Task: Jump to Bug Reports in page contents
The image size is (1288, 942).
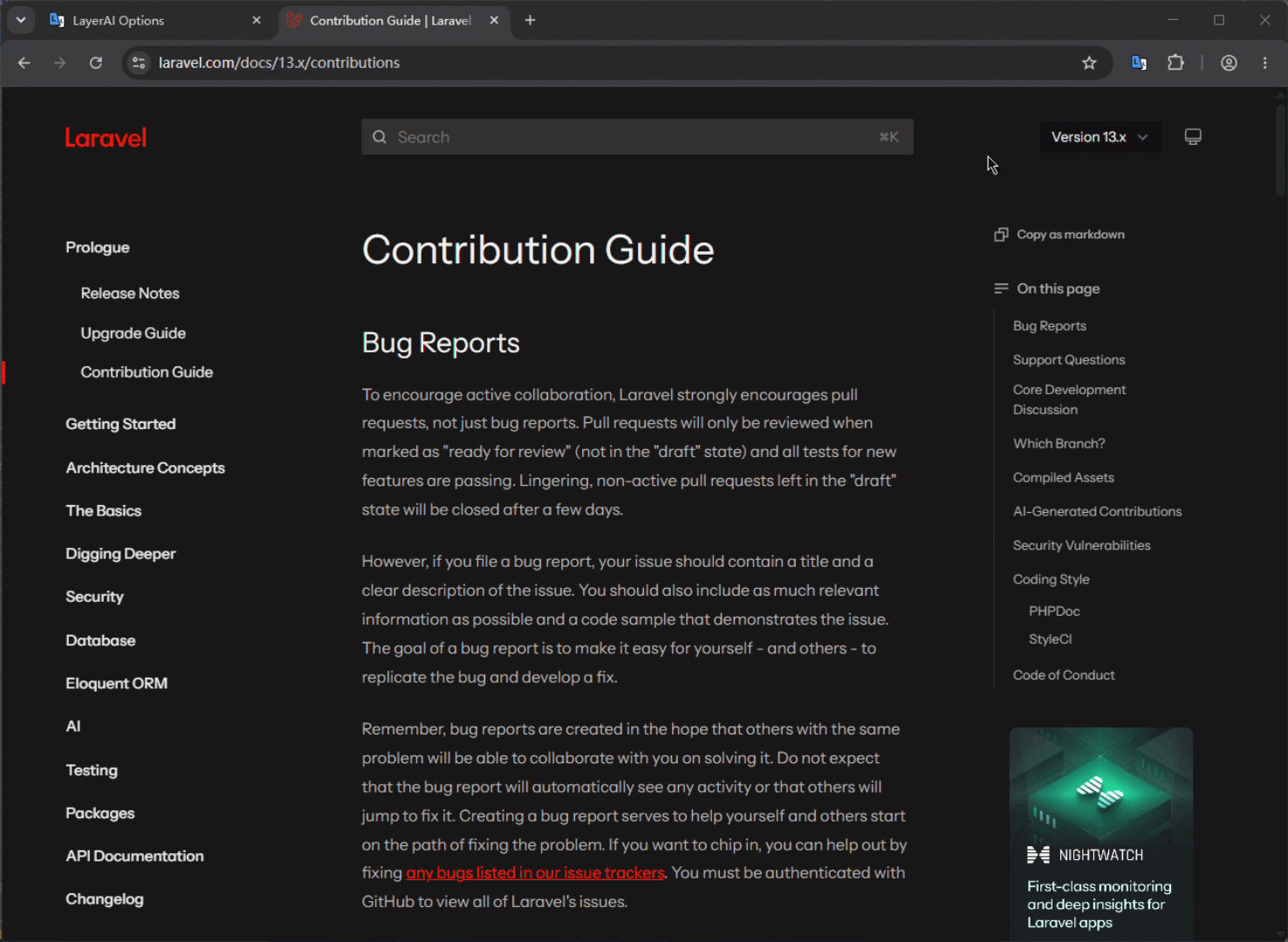Action: [1050, 326]
